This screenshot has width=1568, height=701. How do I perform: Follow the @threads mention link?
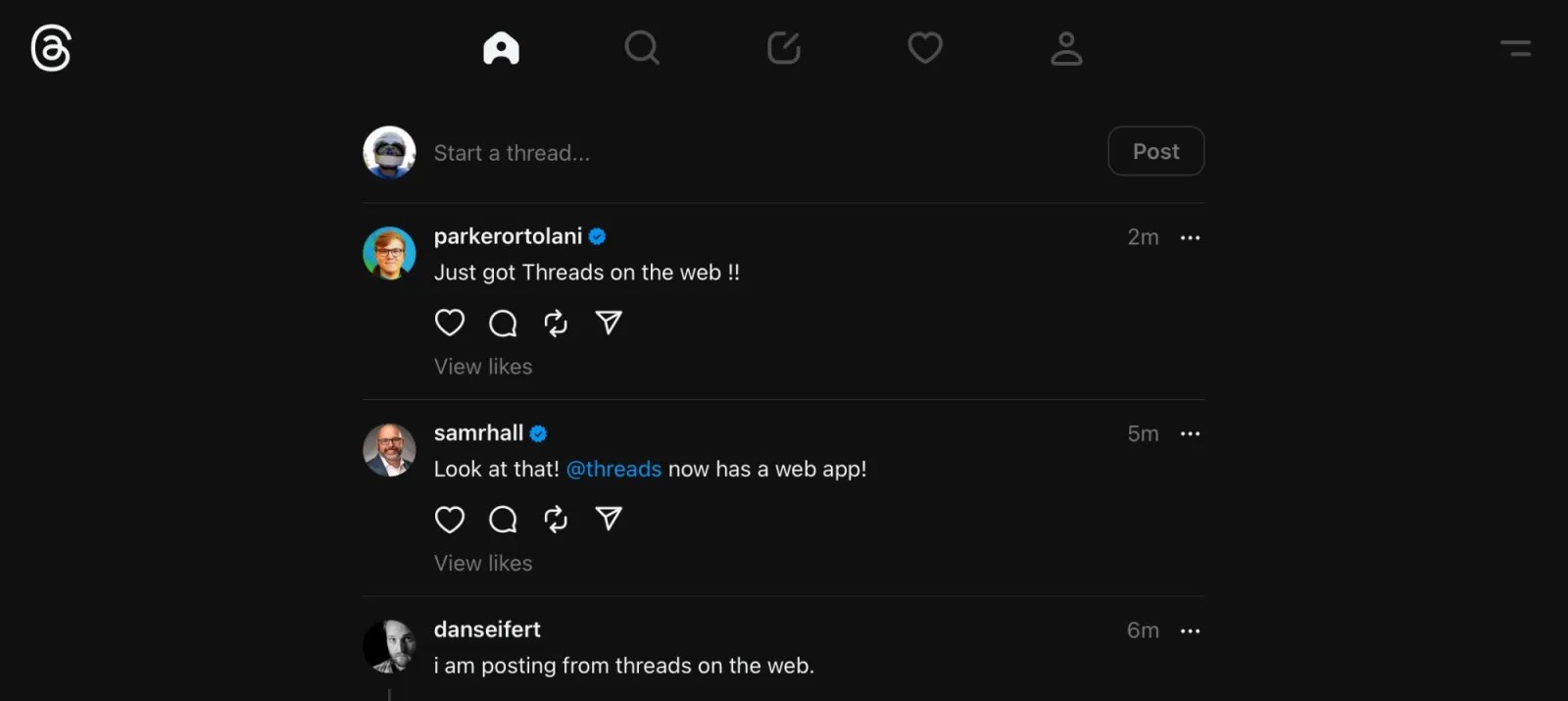tap(613, 470)
